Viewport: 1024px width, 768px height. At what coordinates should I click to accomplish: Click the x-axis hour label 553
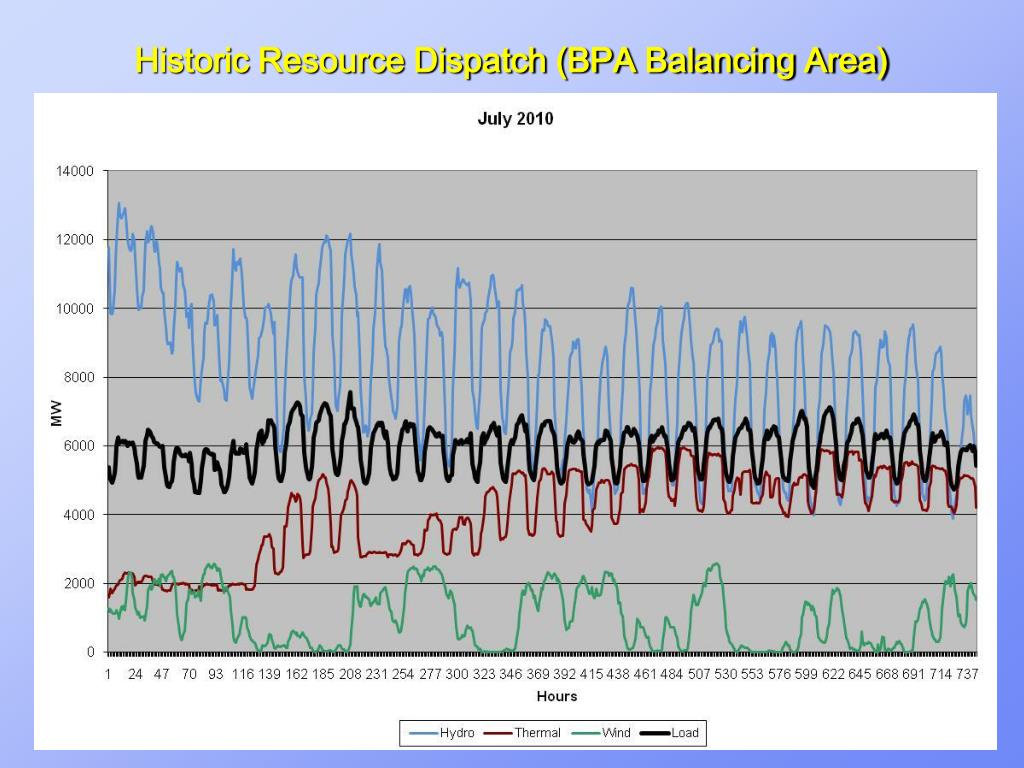(752, 674)
